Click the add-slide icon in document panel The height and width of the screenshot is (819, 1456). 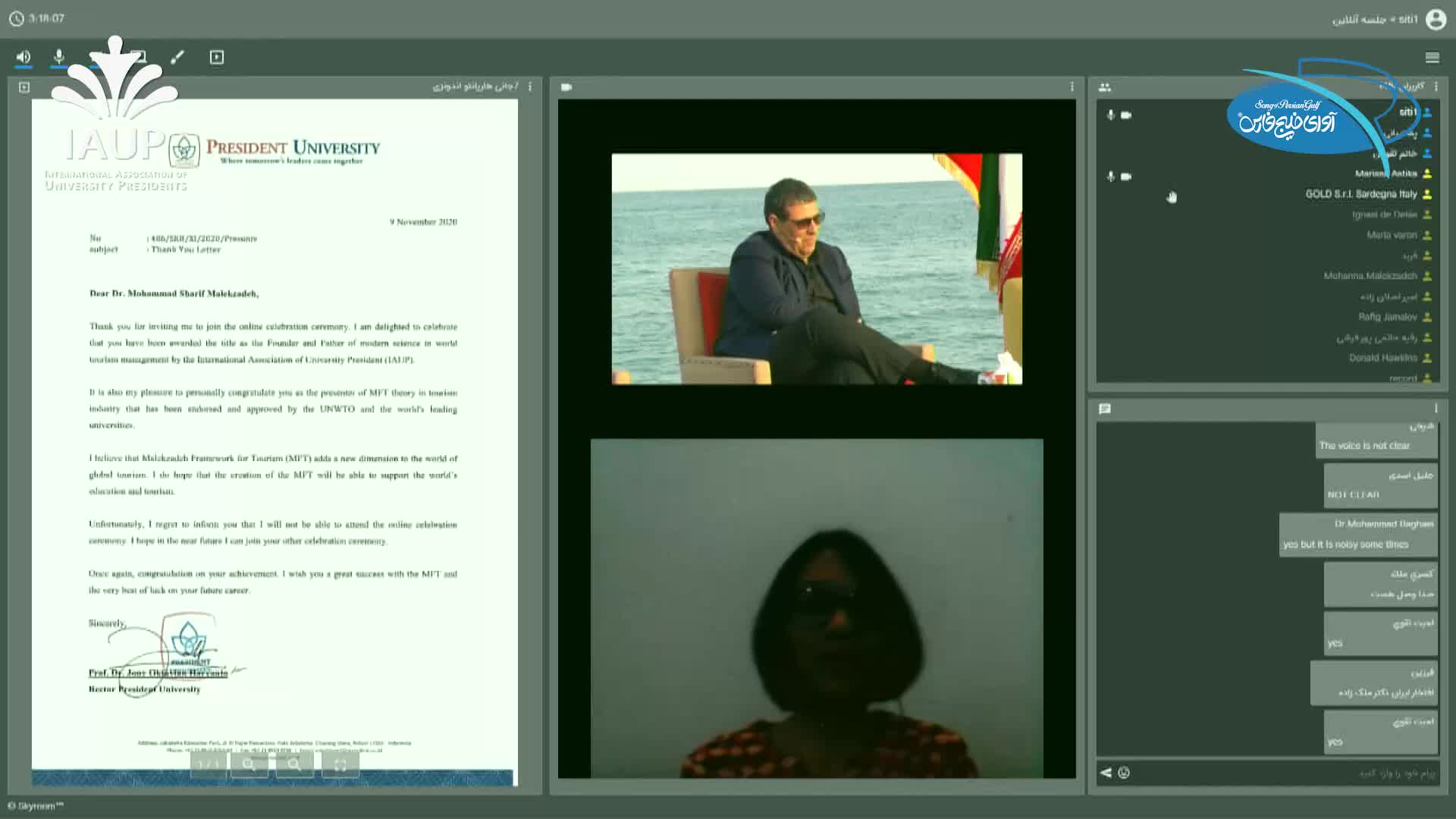[x=24, y=87]
